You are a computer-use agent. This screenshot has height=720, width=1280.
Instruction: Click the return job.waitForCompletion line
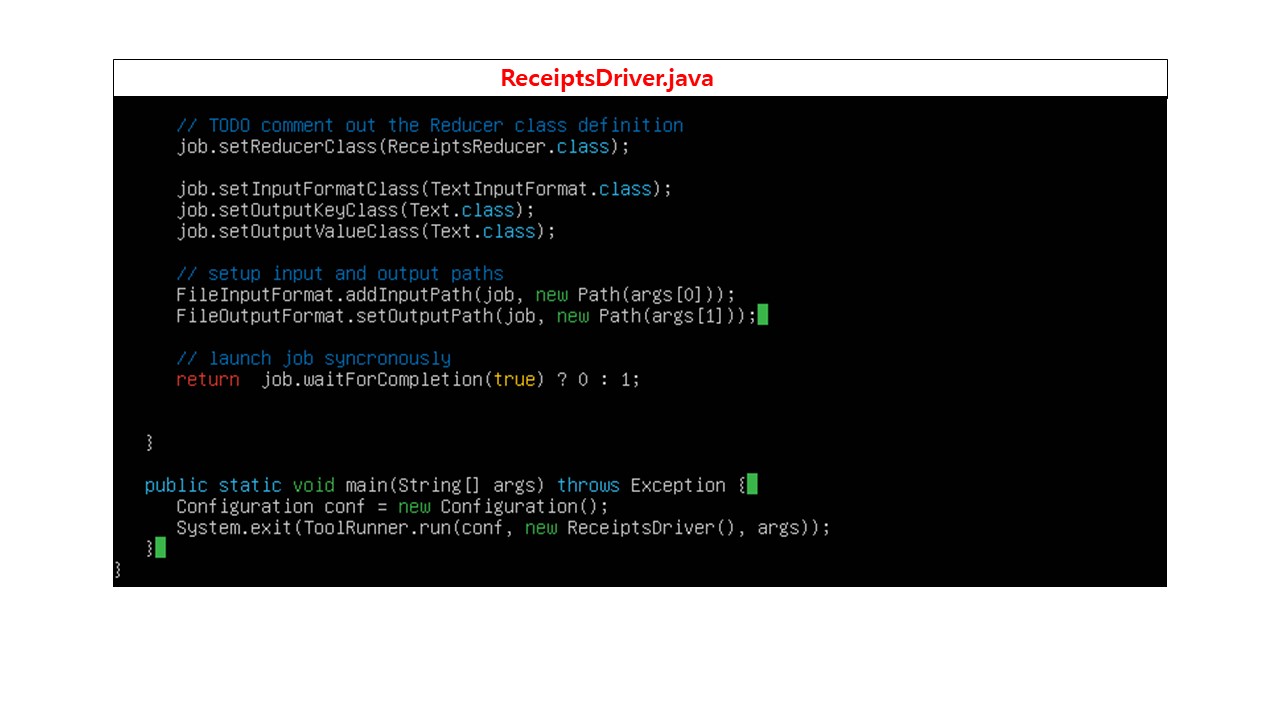coord(408,380)
